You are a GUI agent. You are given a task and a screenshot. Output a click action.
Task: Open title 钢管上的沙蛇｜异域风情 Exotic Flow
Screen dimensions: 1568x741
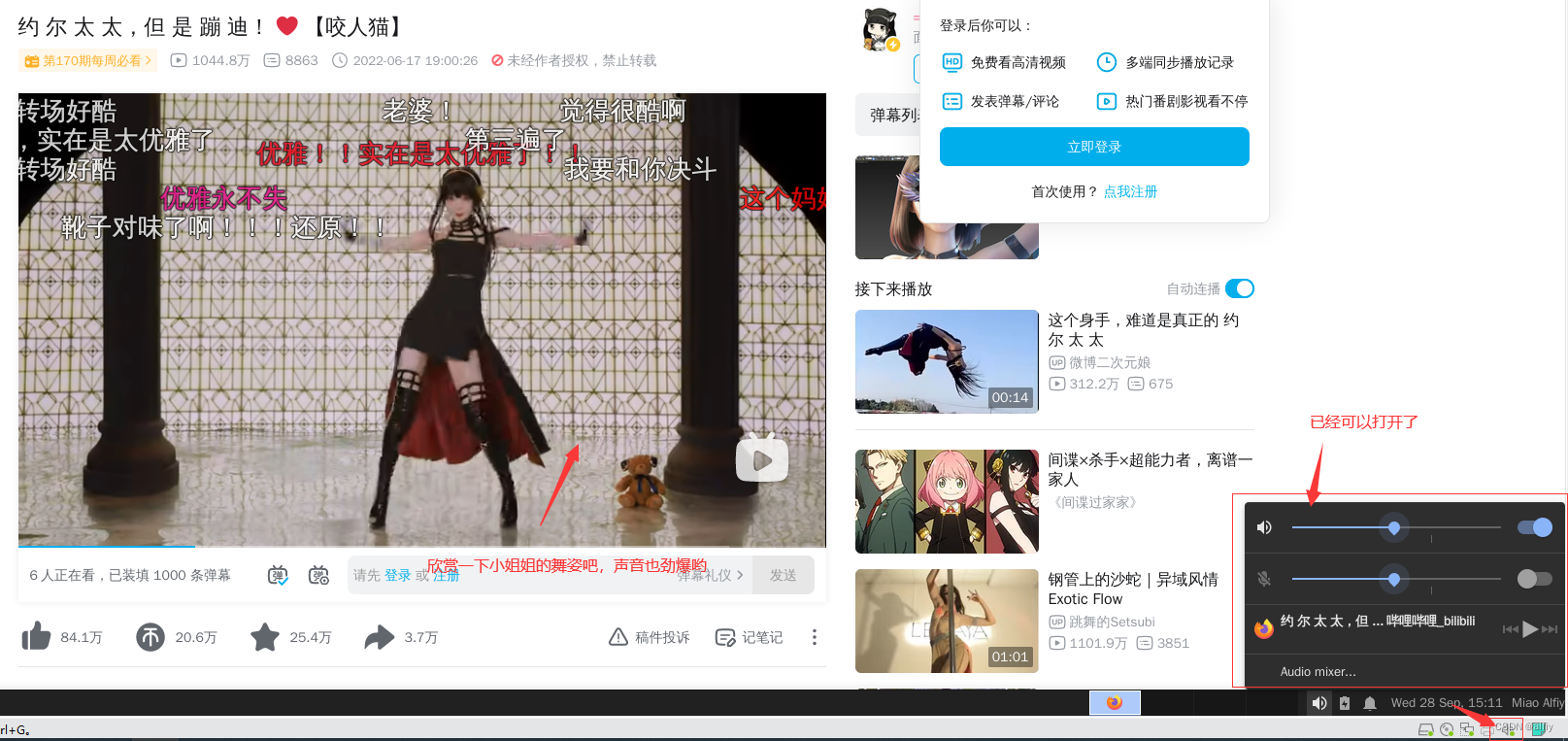1133,589
